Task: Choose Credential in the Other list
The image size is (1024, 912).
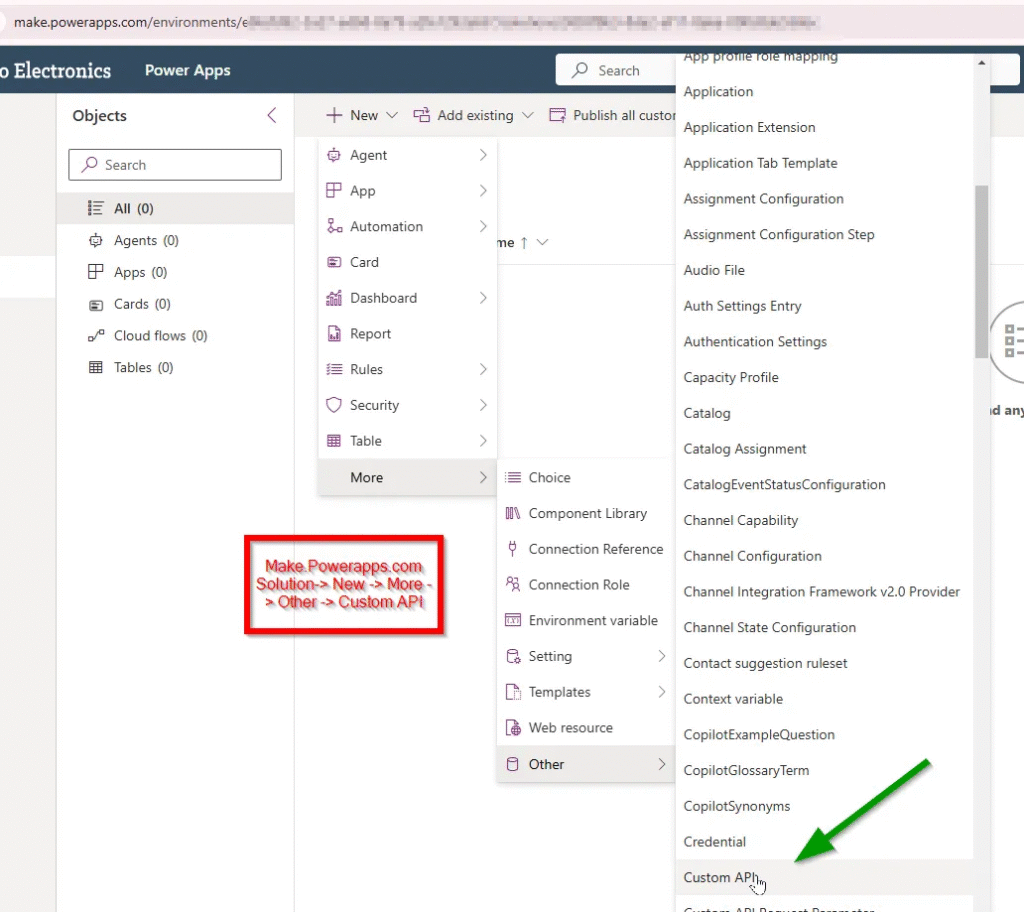Action: 714,841
